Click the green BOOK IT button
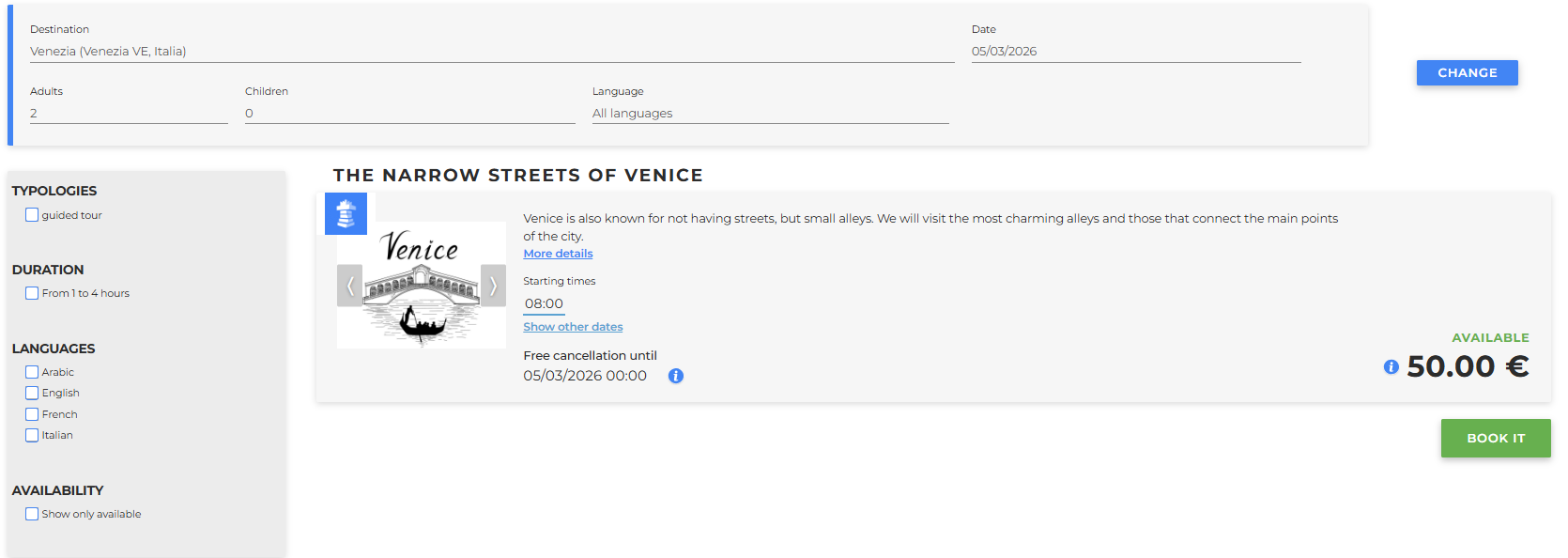 click(x=1495, y=438)
